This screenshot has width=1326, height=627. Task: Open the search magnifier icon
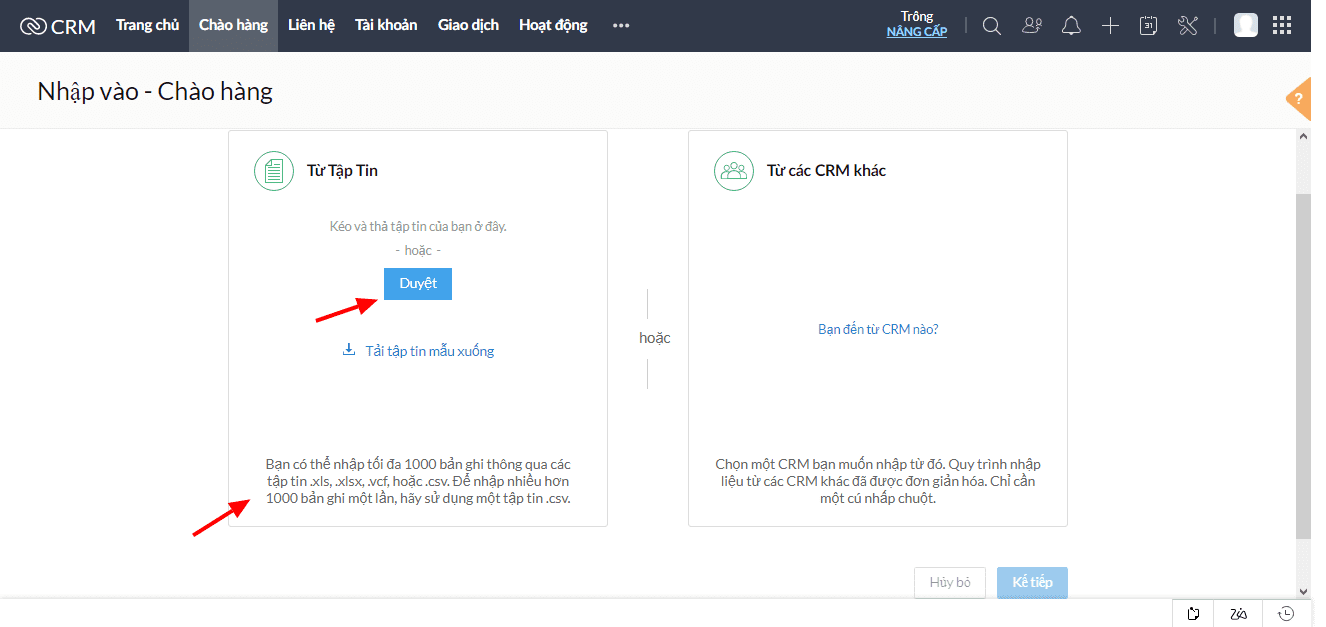(991, 26)
